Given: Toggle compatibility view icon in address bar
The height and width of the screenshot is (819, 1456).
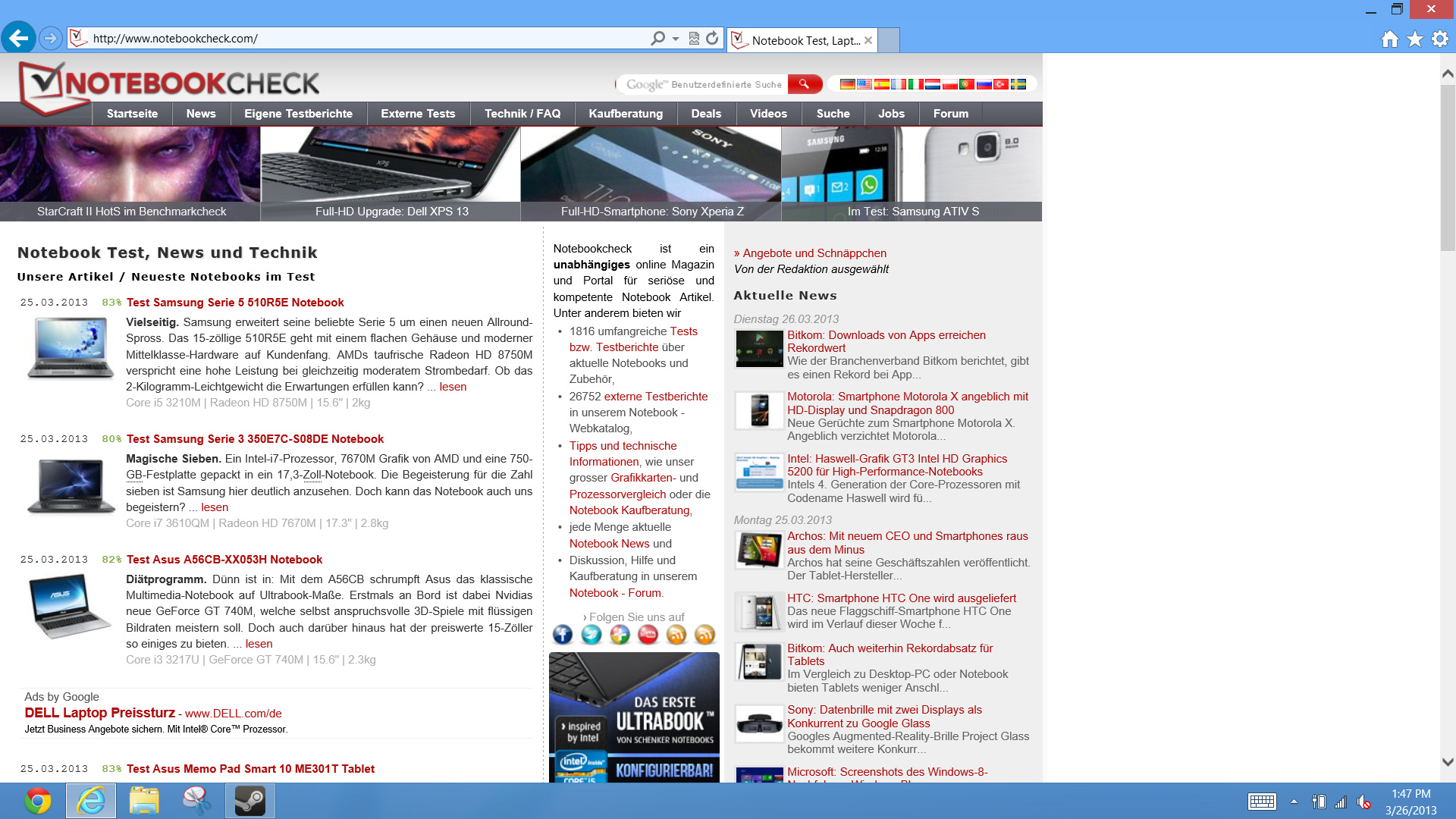Looking at the screenshot, I should click(694, 39).
